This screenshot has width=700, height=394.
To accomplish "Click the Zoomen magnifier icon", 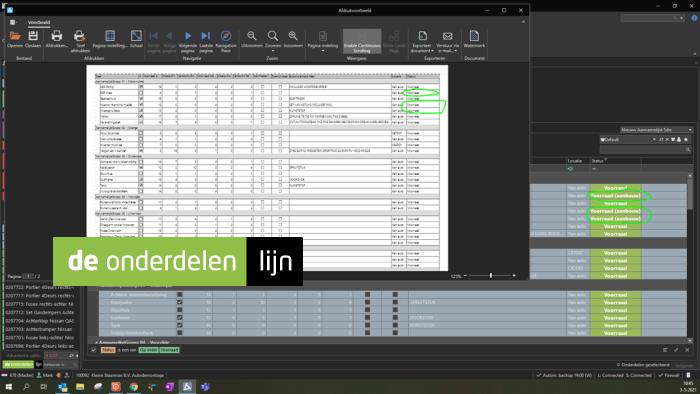I will [273, 36].
